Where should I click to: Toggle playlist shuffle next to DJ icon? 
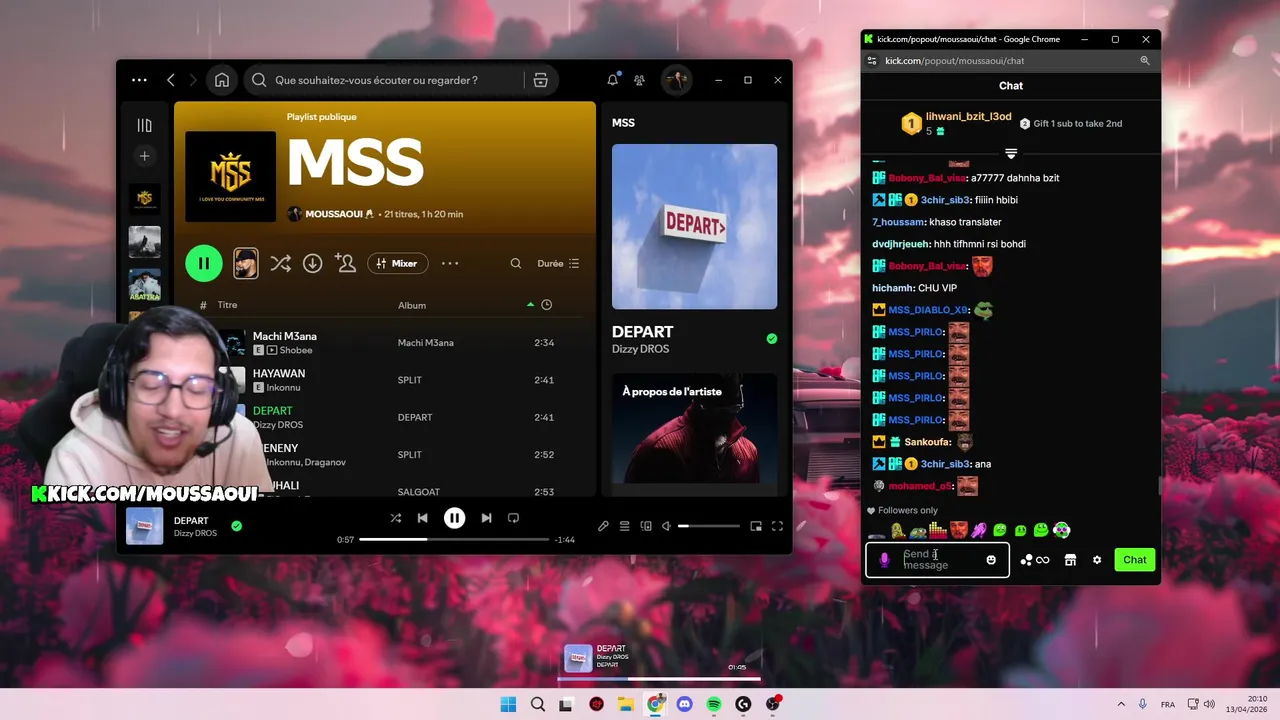[x=280, y=263]
